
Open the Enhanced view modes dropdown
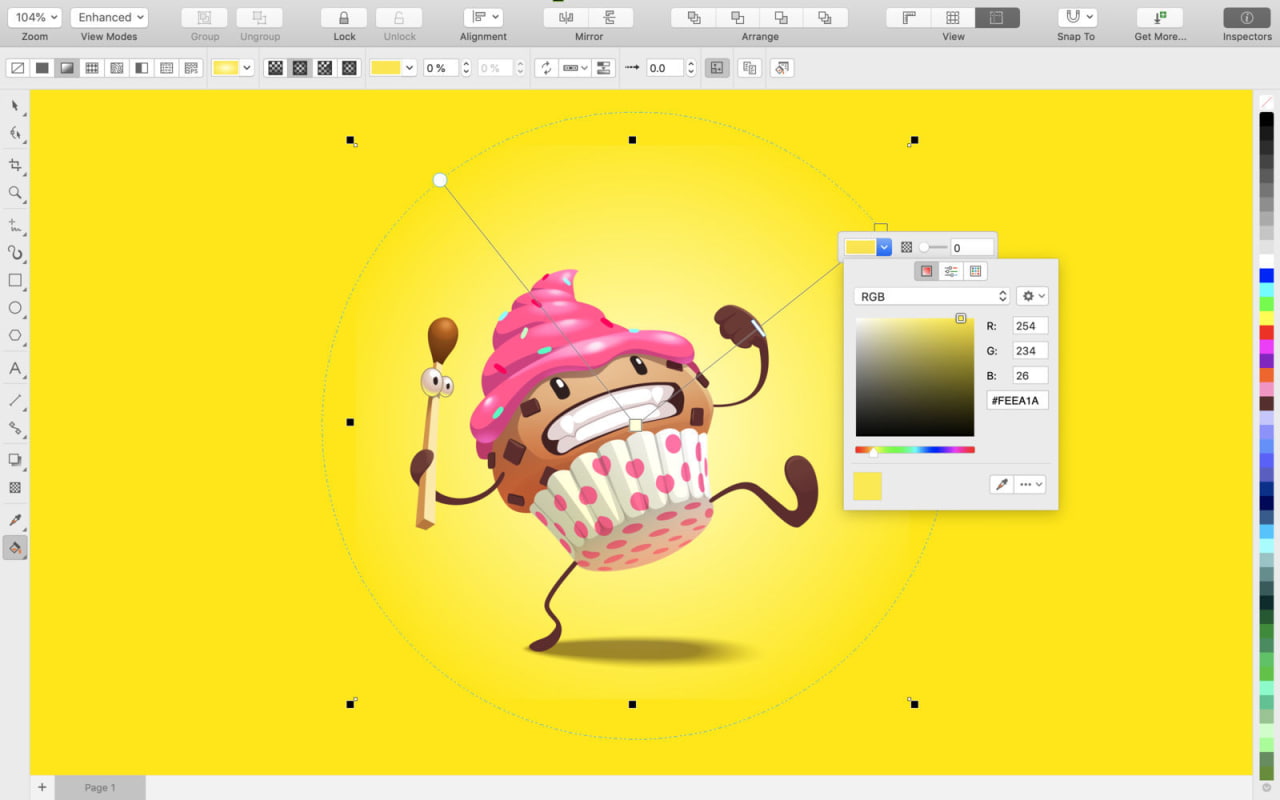coord(109,18)
